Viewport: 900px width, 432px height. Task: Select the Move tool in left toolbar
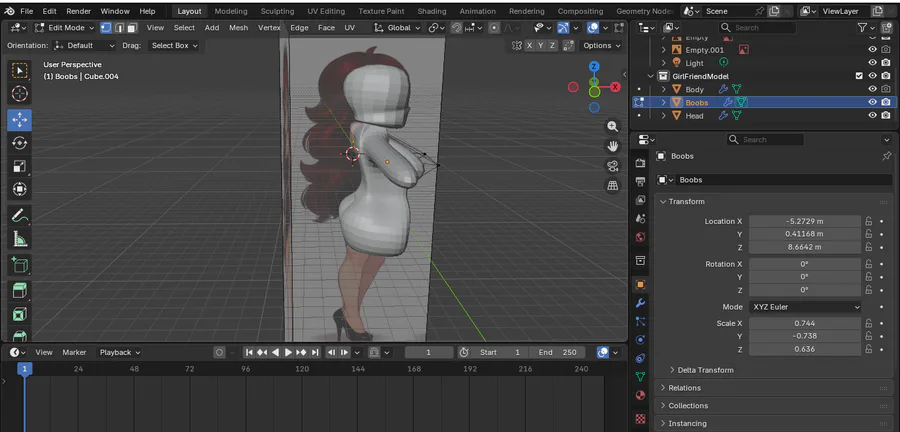[x=19, y=119]
